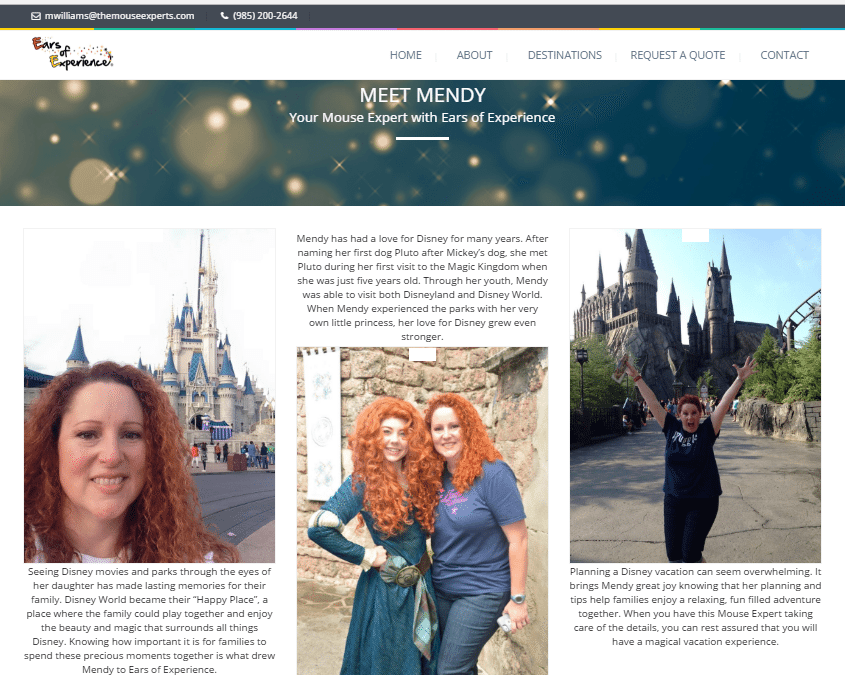
Task: Click the Ears of Experience logo
Action: point(72,53)
